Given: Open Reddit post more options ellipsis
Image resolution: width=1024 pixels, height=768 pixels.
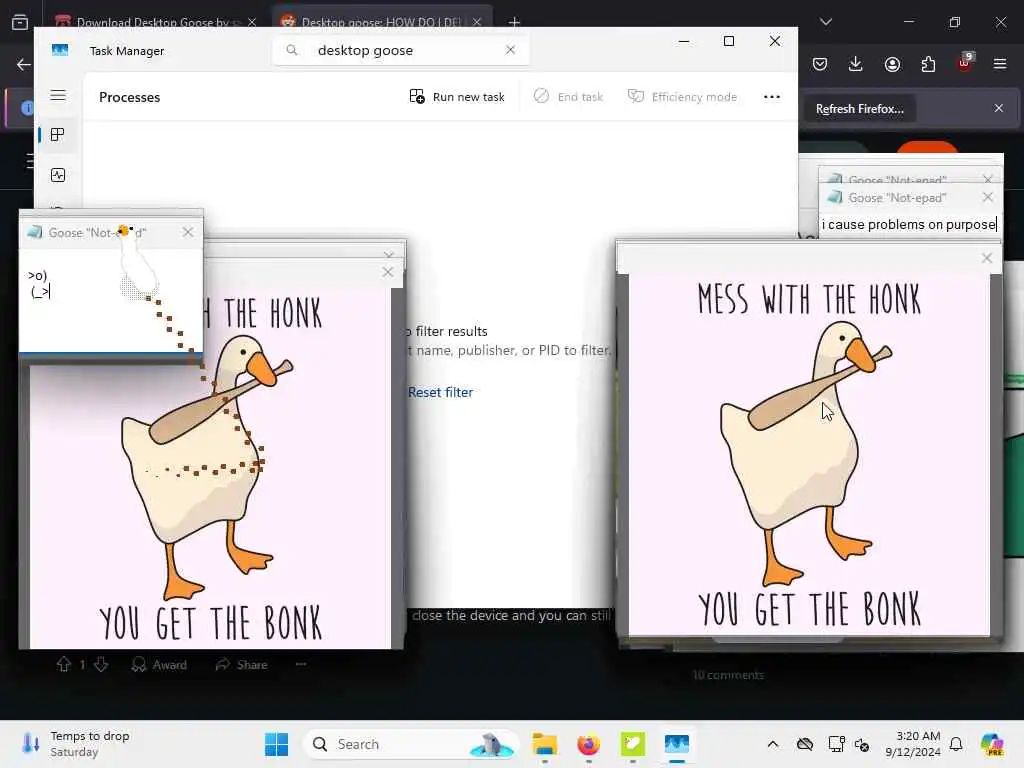Looking at the screenshot, I should pos(301,664).
